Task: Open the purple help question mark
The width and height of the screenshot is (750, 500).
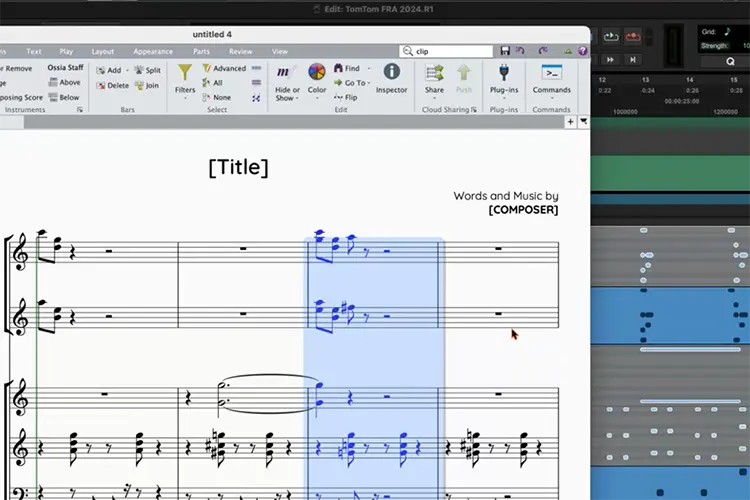Action: (x=583, y=51)
